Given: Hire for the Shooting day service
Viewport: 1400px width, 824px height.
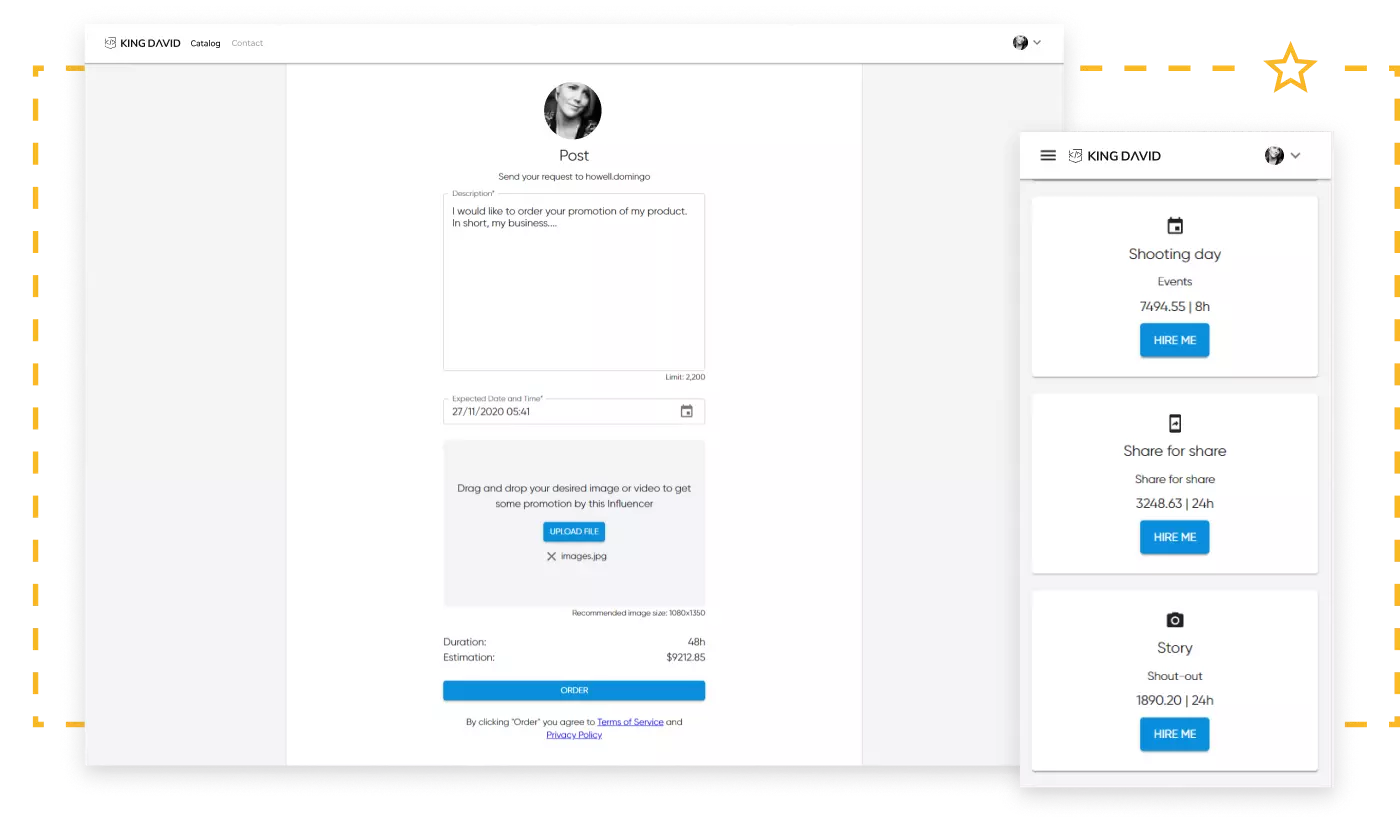Looking at the screenshot, I should [x=1174, y=340].
